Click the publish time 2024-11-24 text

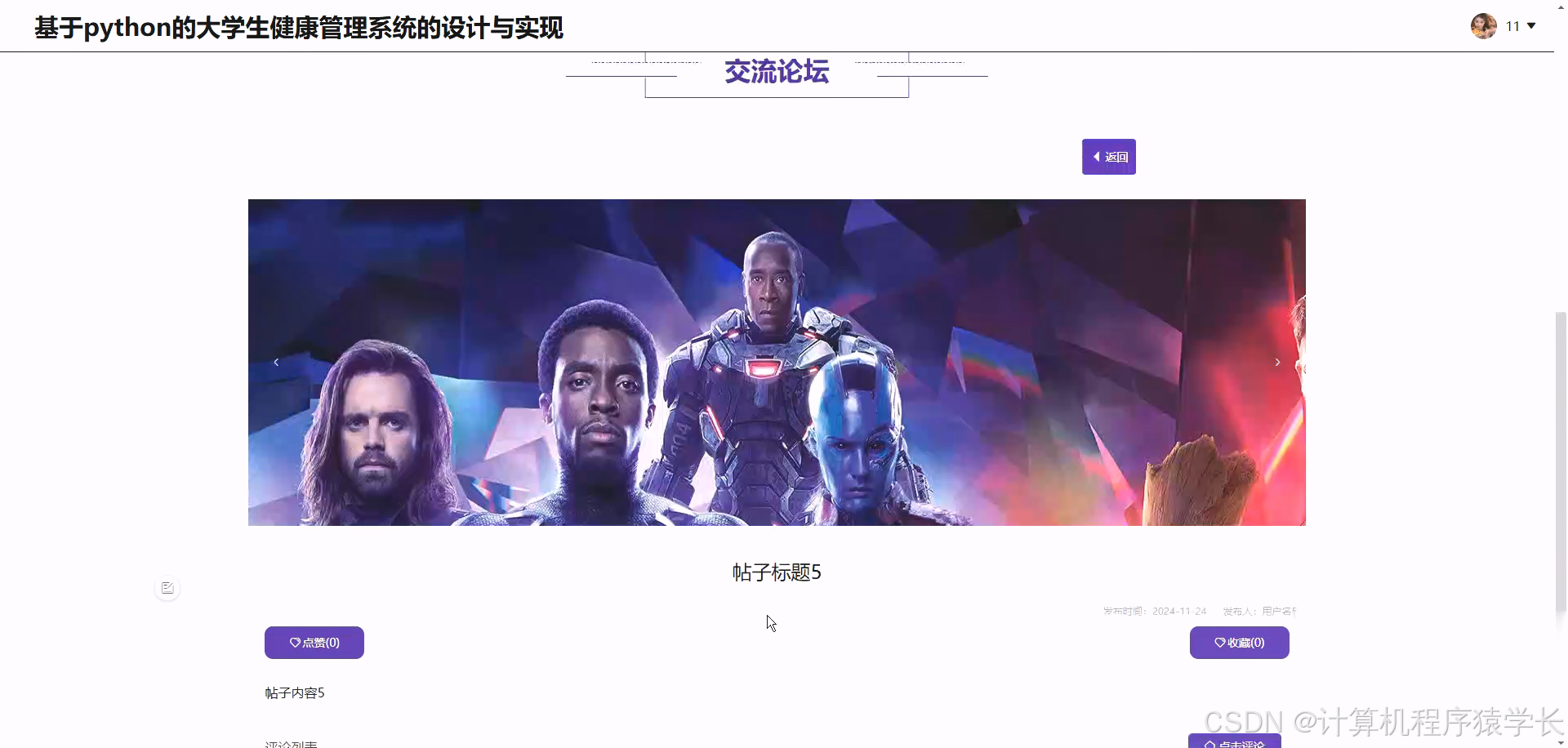1155,611
